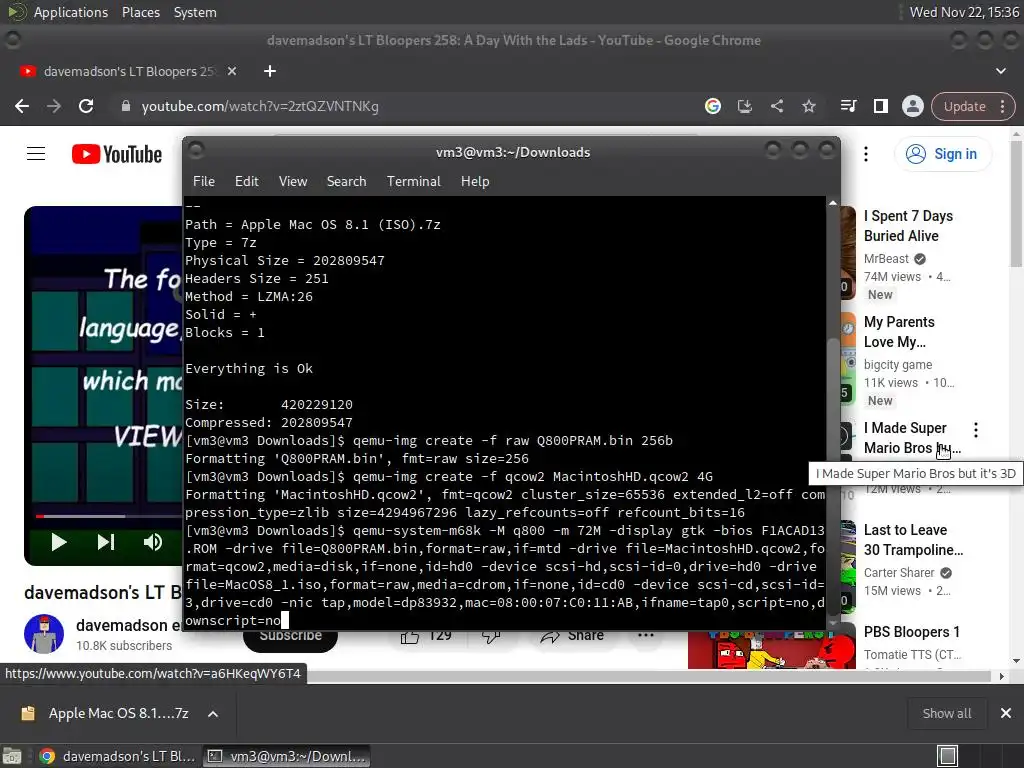Click Carter Sharer channel name
The image size is (1024, 768).
click(899, 573)
